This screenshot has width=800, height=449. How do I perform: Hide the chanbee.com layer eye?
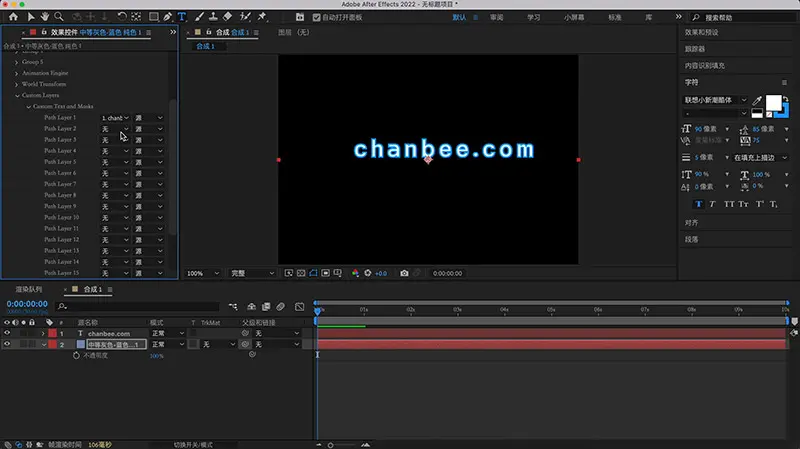click(x=7, y=333)
